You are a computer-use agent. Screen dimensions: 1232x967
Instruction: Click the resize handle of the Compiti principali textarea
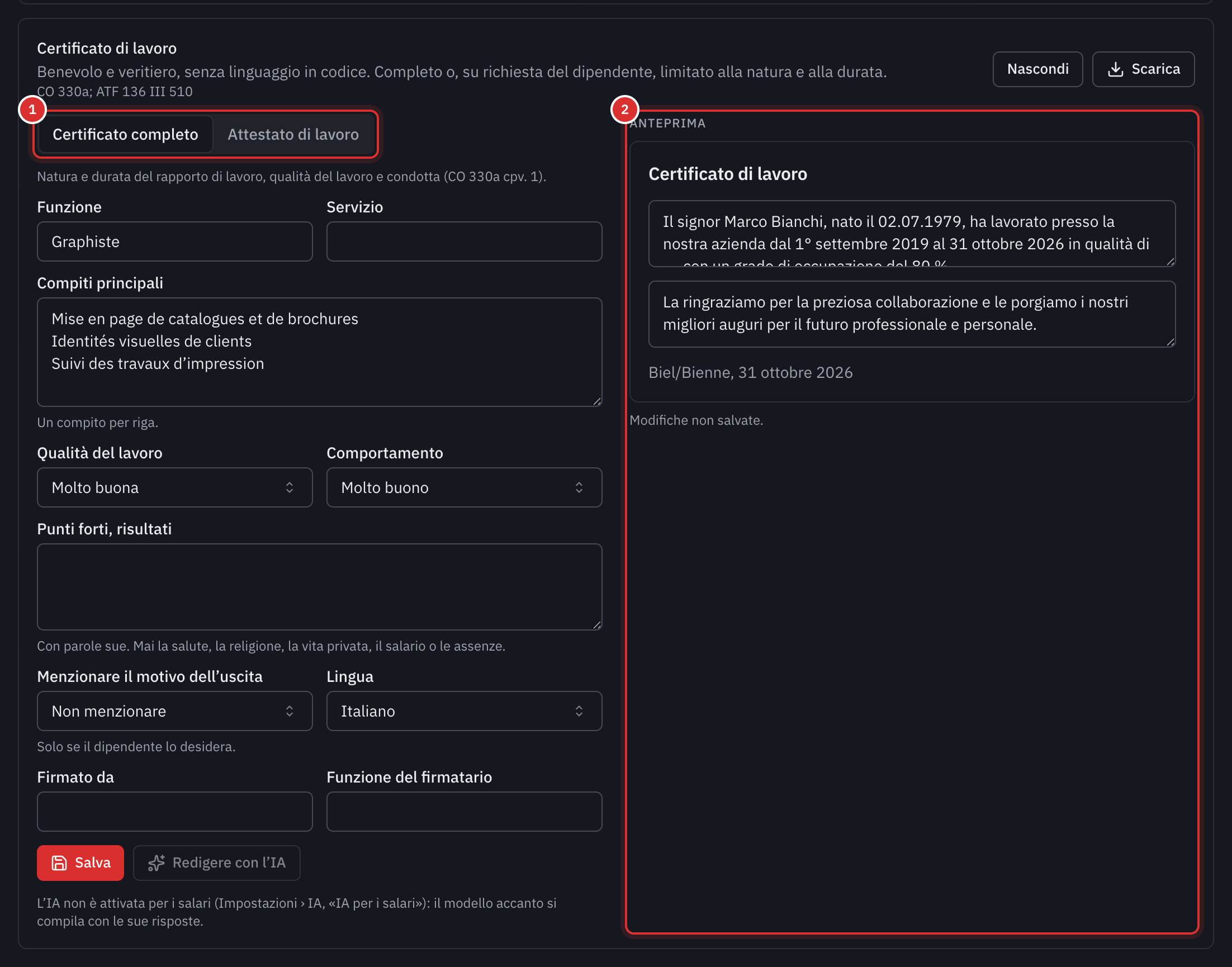coord(597,401)
